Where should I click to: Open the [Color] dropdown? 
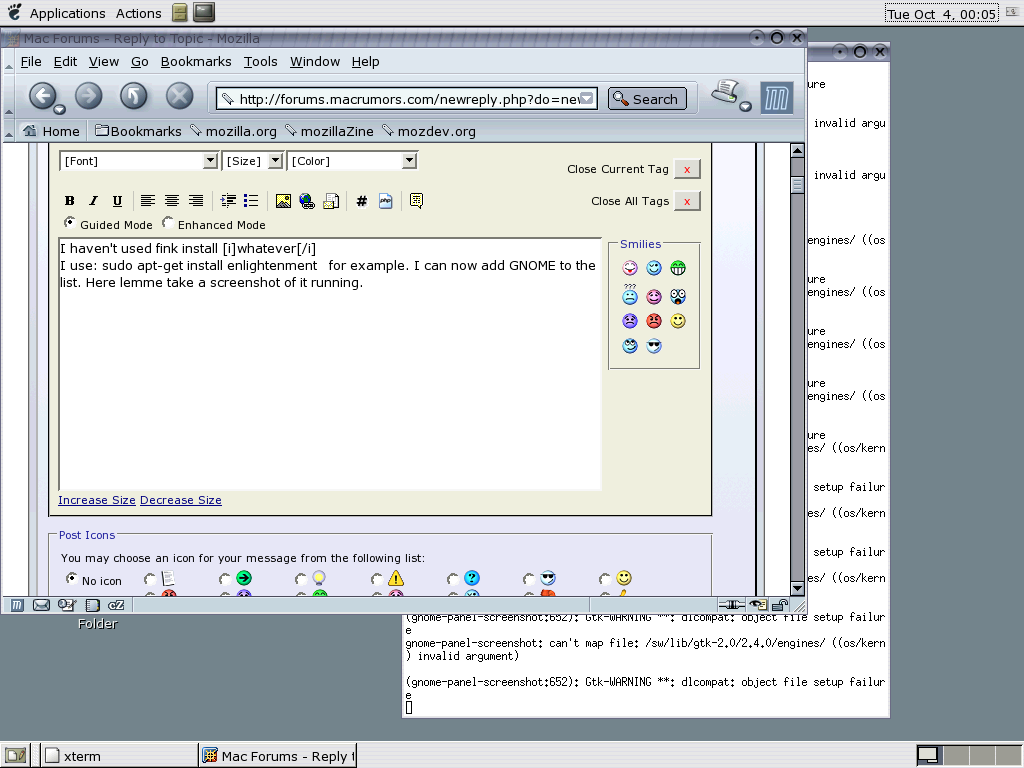click(351, 161)
